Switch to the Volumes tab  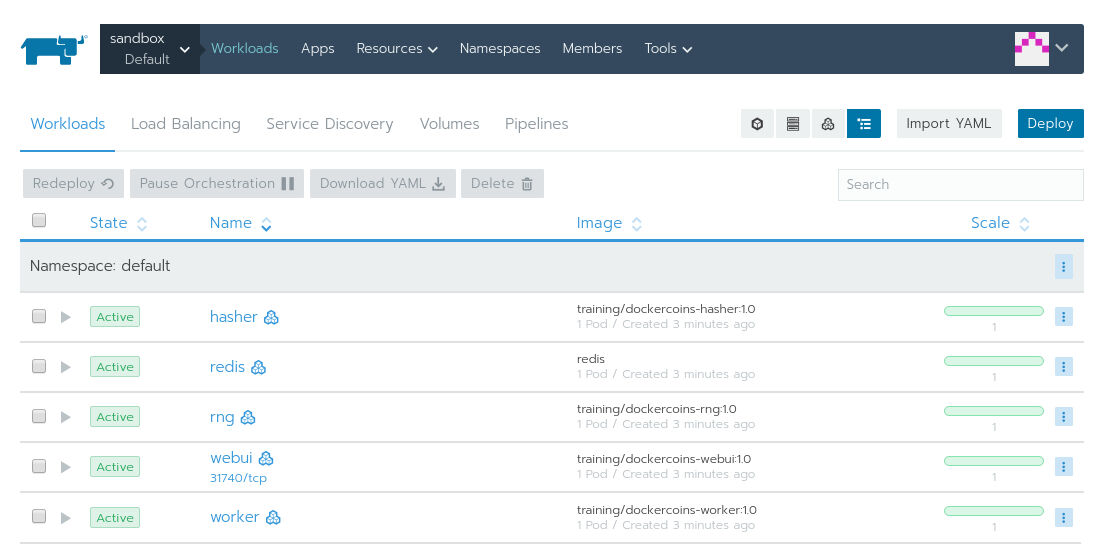pos(449,124)
